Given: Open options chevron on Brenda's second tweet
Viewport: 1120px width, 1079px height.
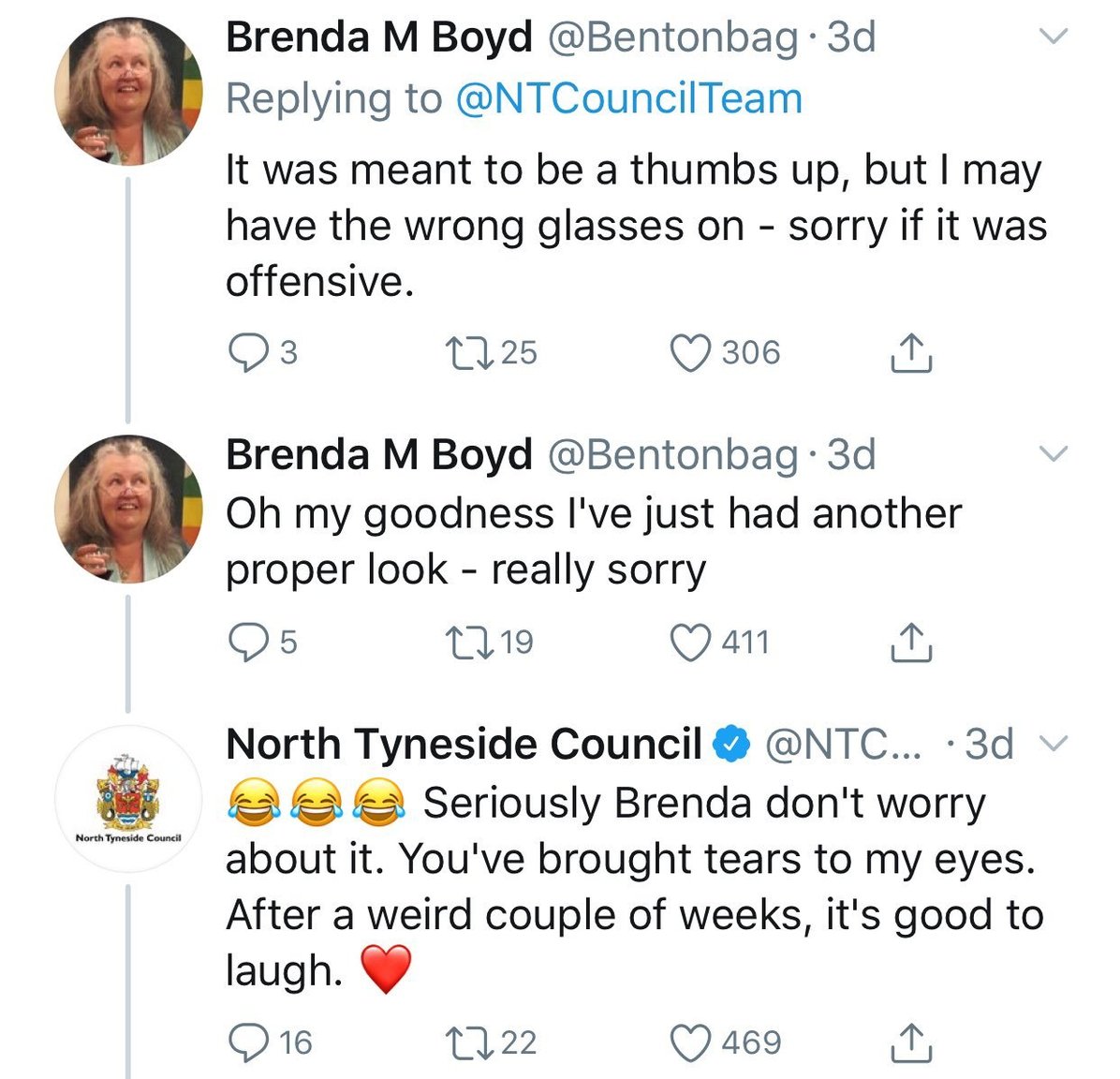Looking at the screenshot, I should (1054, 455).
